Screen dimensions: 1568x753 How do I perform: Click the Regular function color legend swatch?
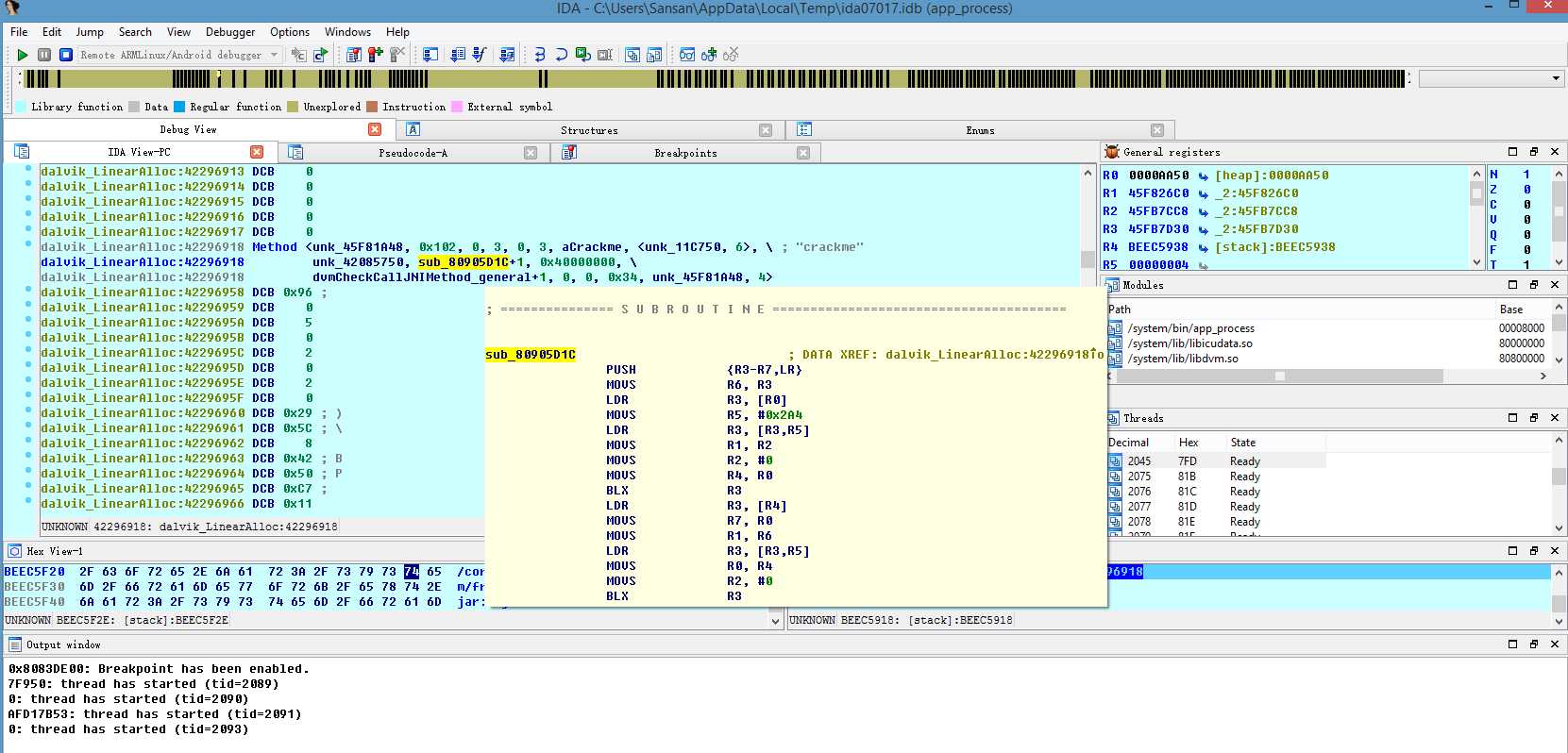[x=179, y=107]
